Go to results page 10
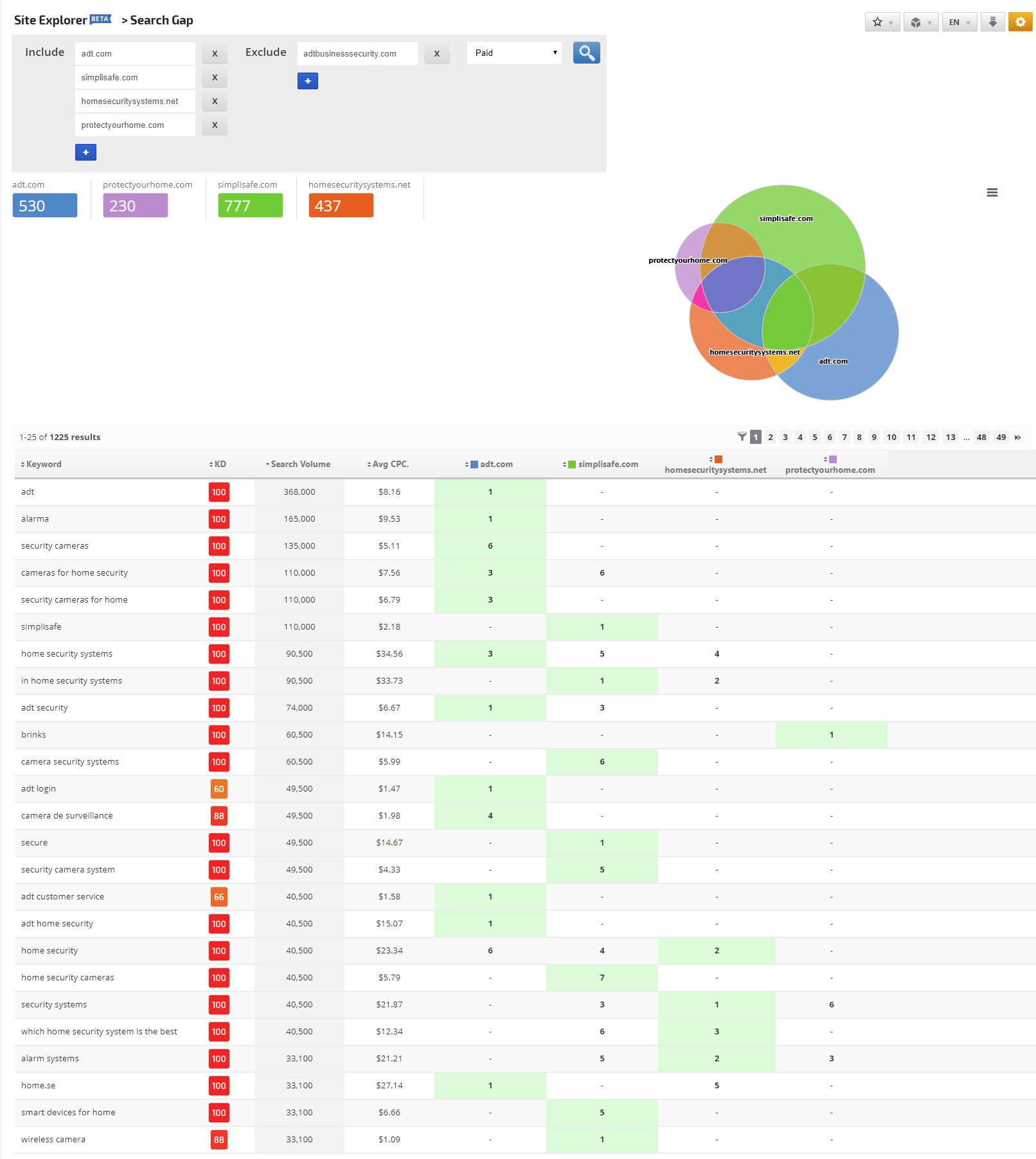The image size is (1036, 1159). coord(891,438)
